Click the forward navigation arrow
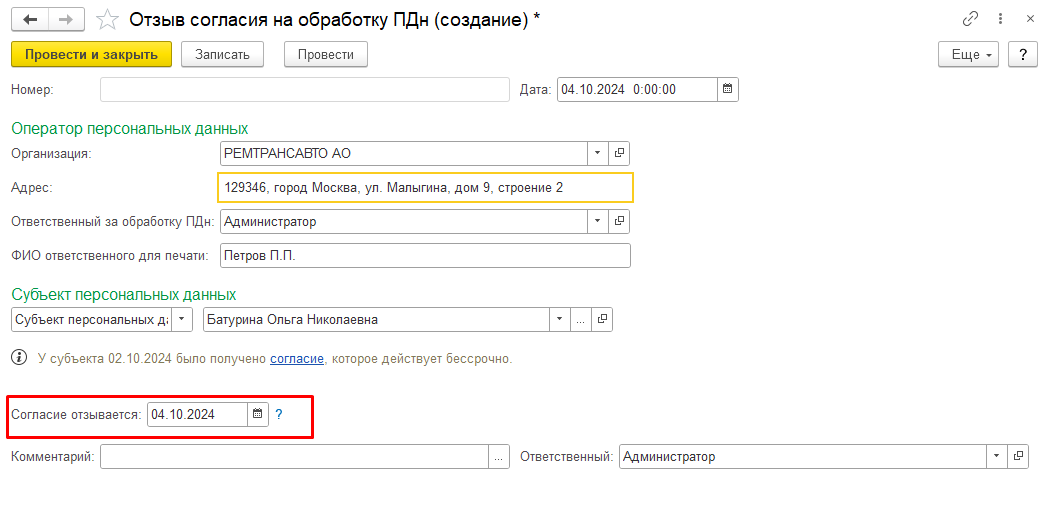The image size is (1054, 516). [66, 20]
